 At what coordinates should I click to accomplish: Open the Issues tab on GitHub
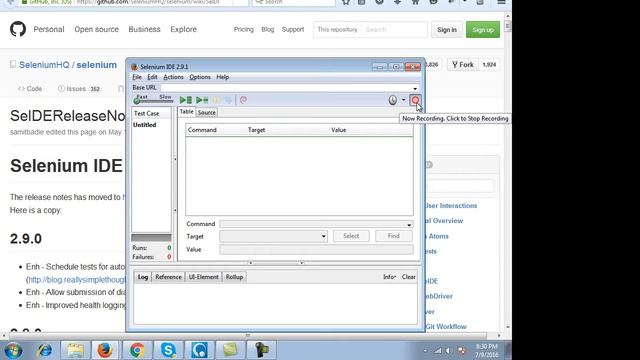click(x=79, y=89)
